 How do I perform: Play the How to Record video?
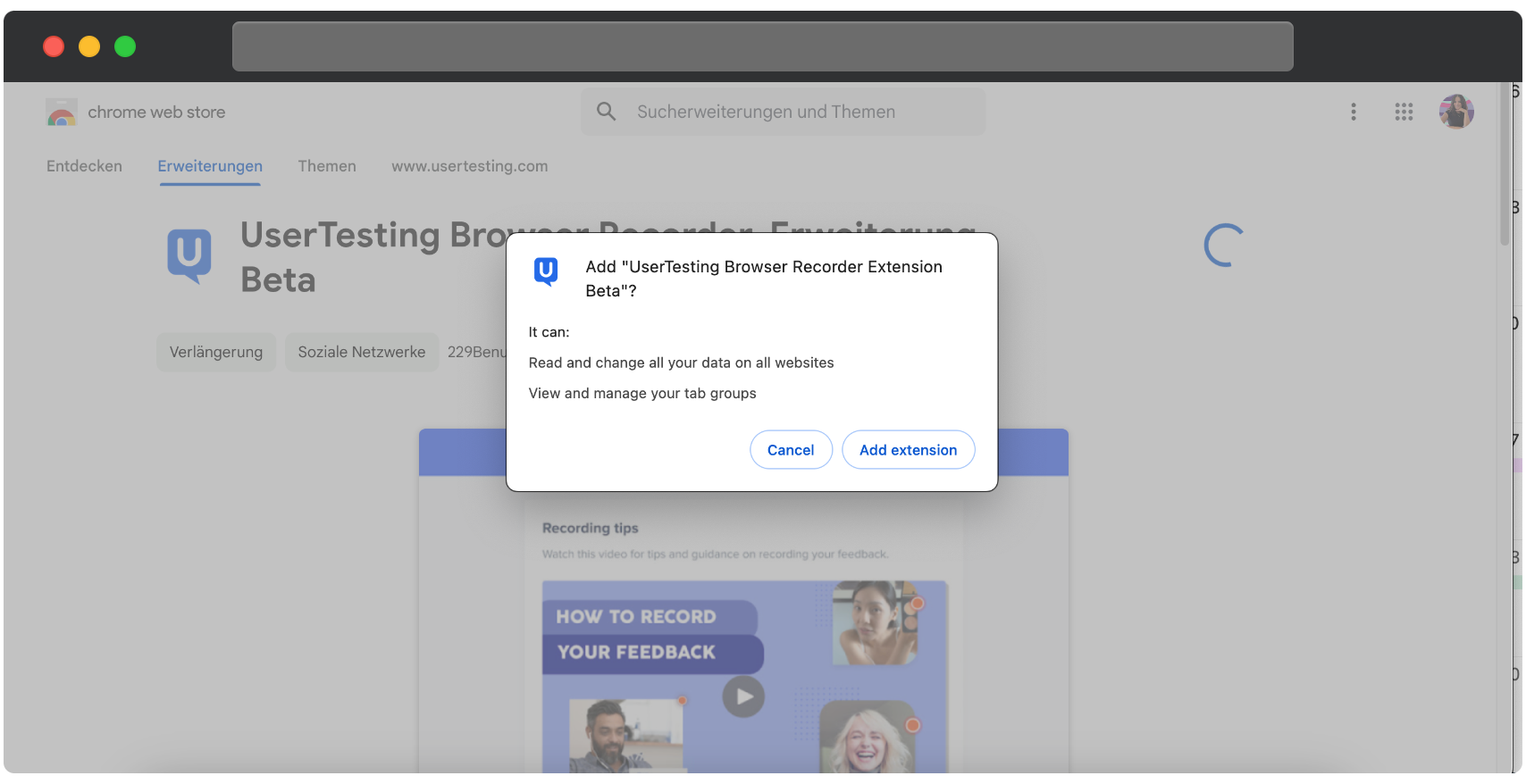click(x=743, y=696)
